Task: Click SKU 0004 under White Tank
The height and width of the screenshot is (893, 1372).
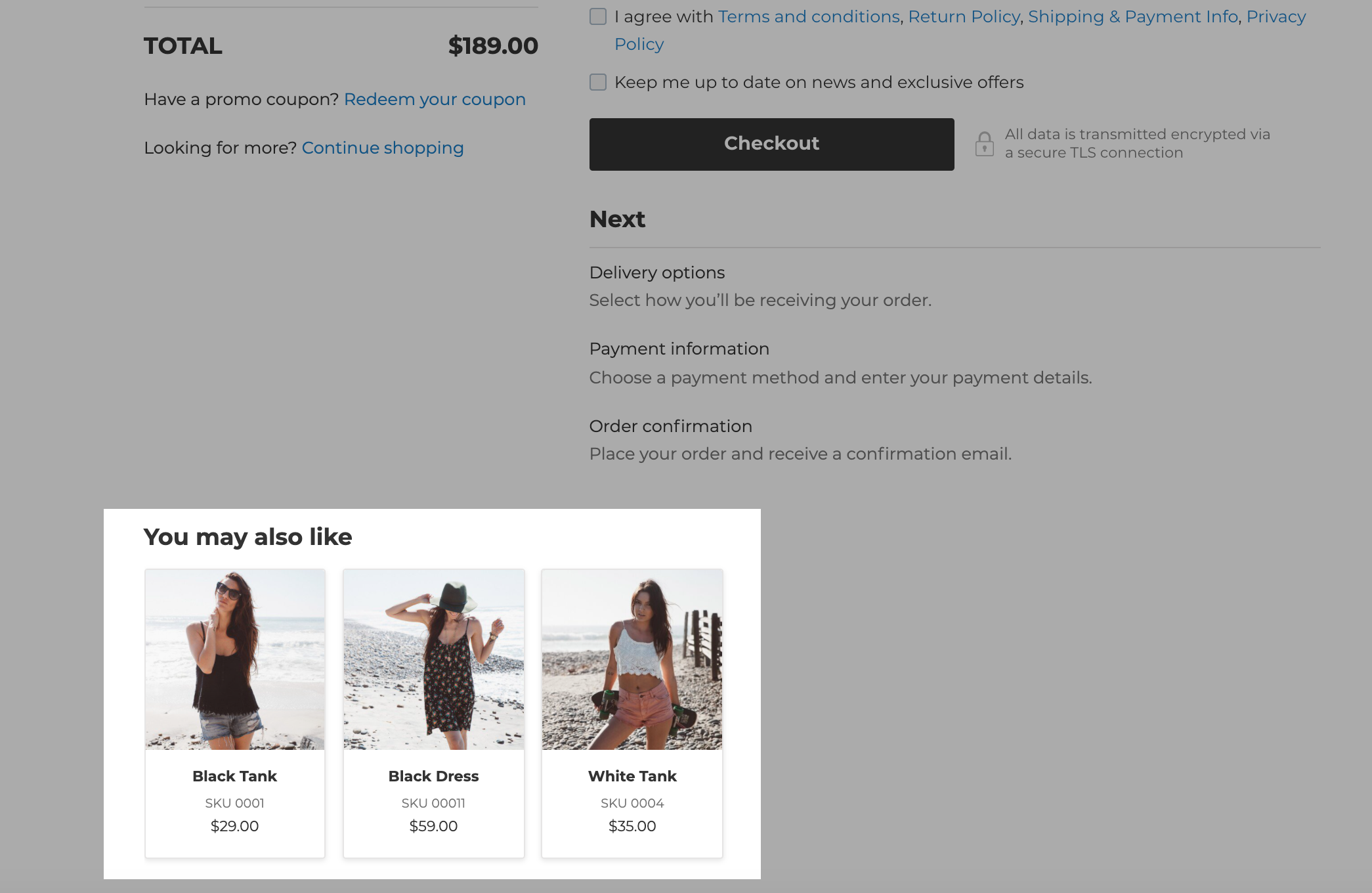Action: pyautogui.click(x=632, y=802)
